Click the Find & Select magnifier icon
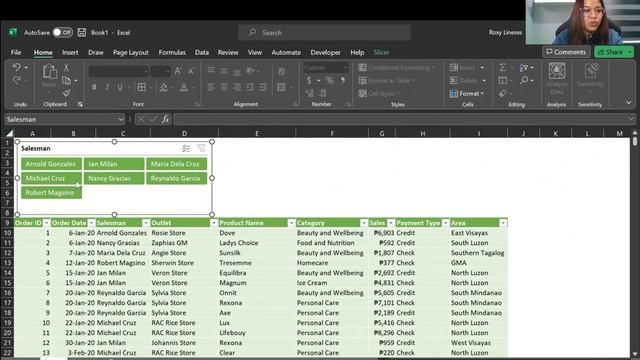The height and width of the screenshot is (360, 640). click(524, 80)
